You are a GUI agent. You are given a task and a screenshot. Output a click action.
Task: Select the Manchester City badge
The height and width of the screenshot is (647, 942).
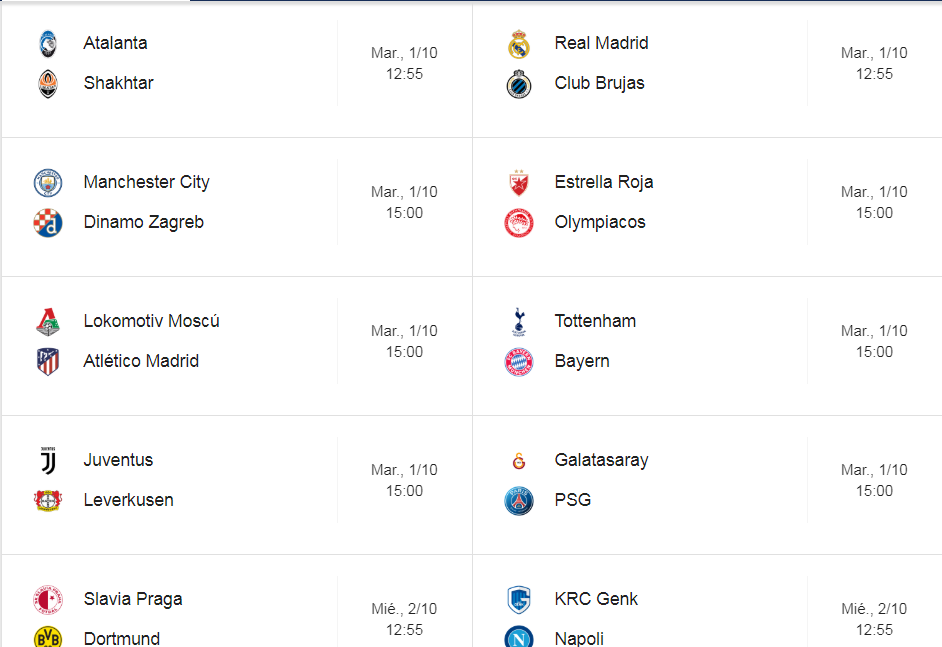[x=48, y=183]
